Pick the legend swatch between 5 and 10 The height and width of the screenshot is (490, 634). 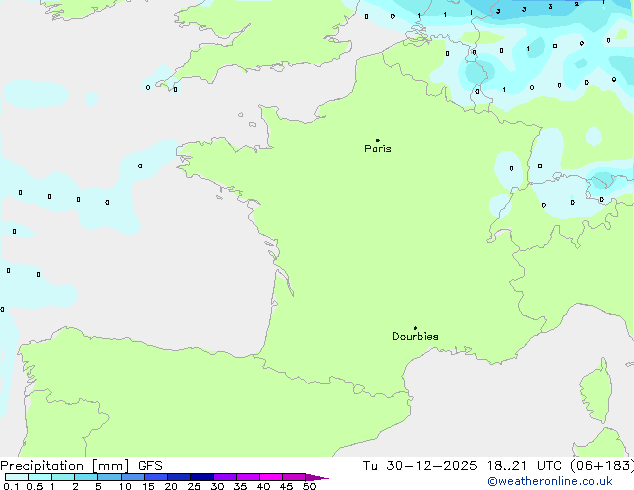(x=110, y=478)
